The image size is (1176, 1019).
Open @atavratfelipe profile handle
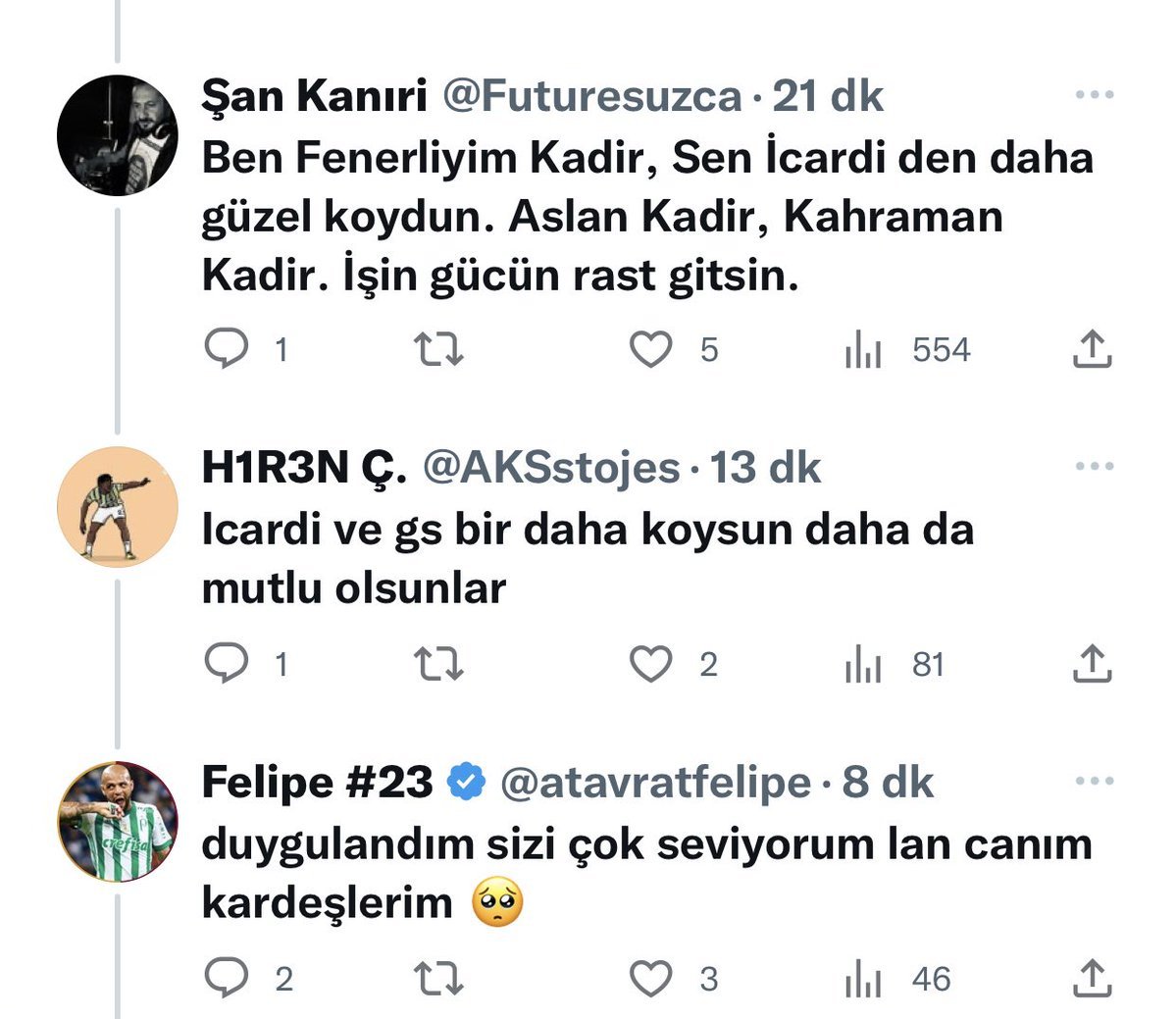(x=656, y=783)
